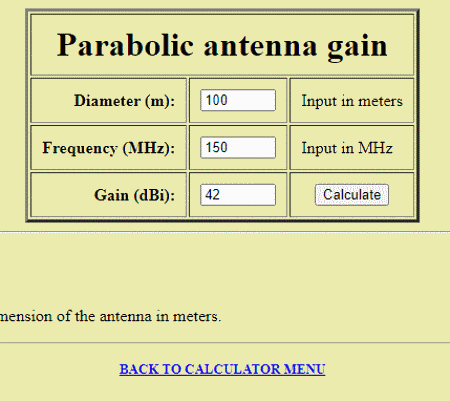Click the Calculate button

click(352, 195)
